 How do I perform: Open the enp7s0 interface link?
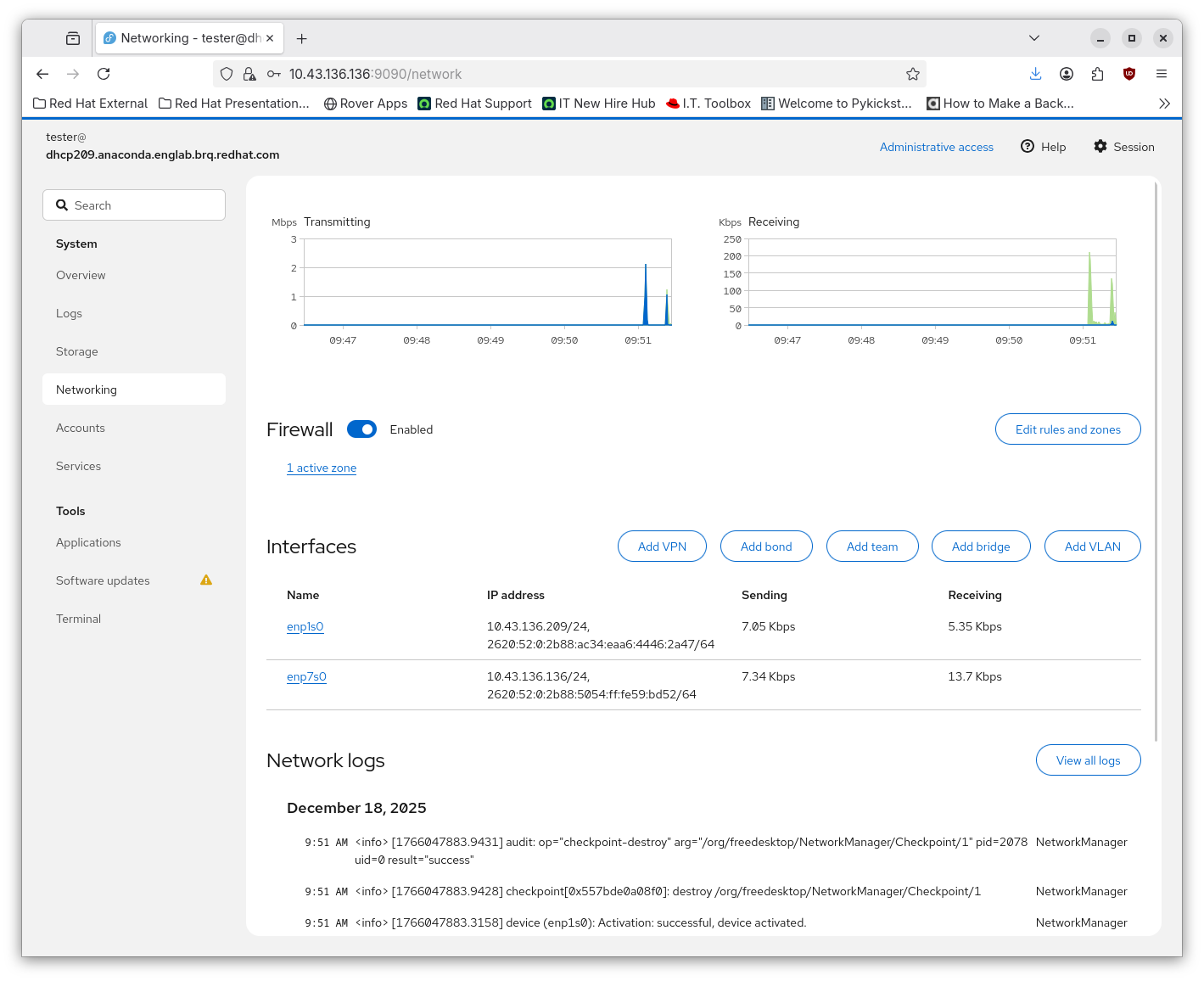coord(306,676)
